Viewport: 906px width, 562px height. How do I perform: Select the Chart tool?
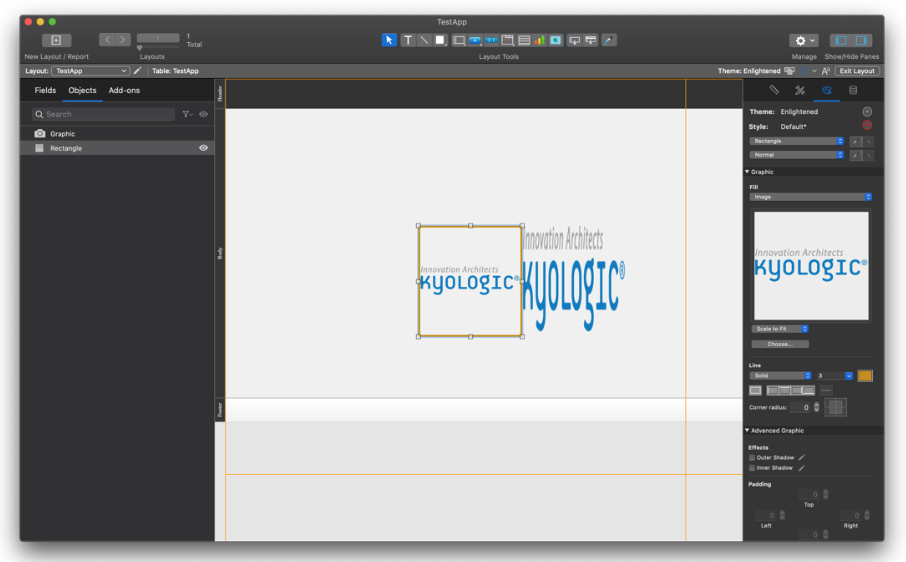coord(540,40)
